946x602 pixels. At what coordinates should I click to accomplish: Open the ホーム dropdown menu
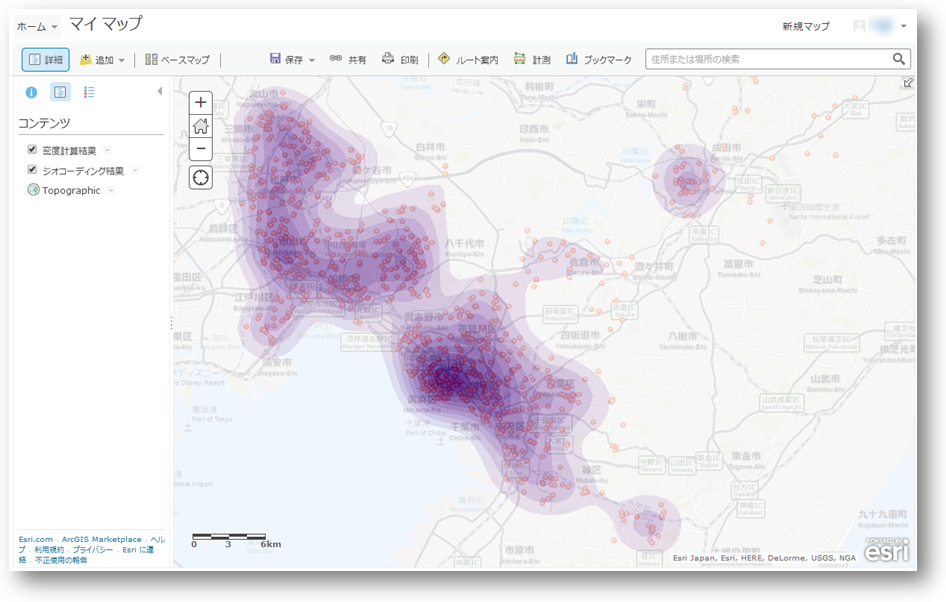(38, 26)
